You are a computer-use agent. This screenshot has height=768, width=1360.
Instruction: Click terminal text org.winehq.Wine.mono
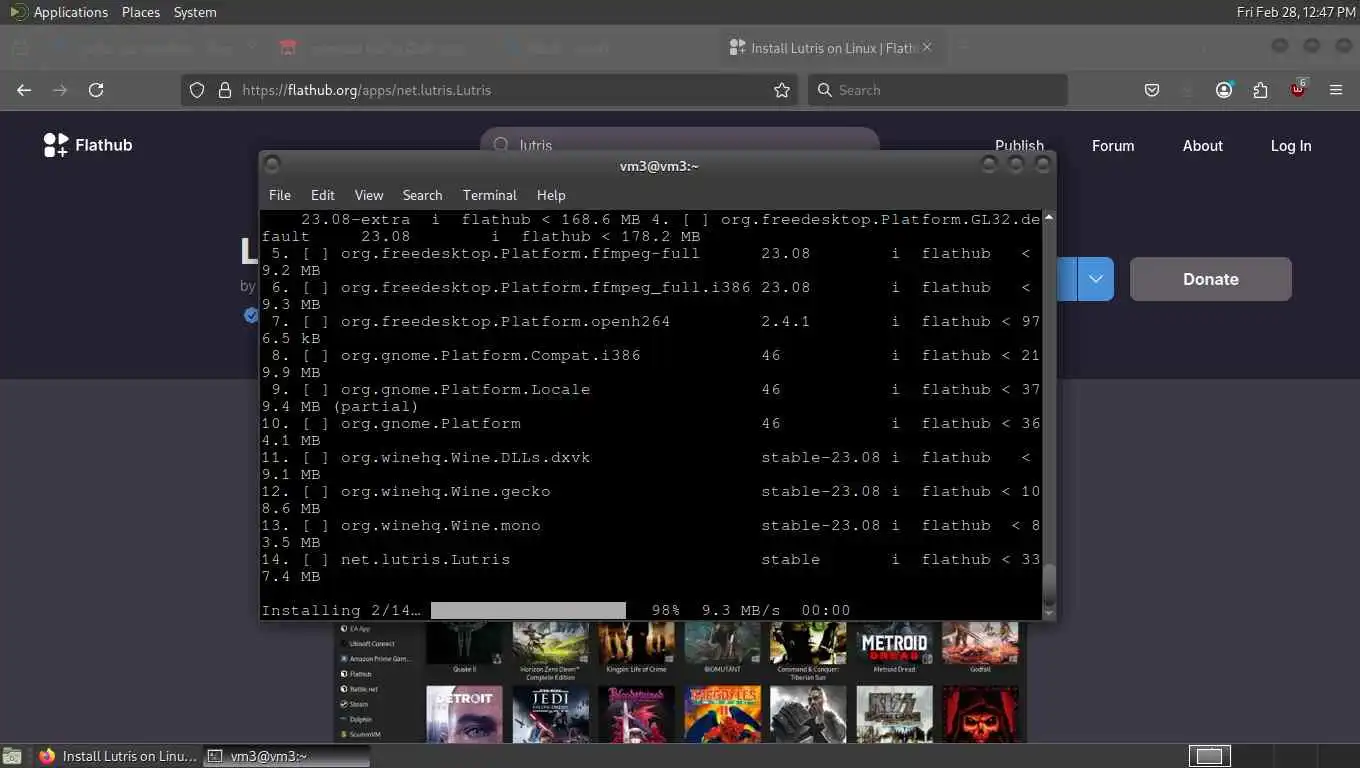pyautogui.click(x=440, y=526)
